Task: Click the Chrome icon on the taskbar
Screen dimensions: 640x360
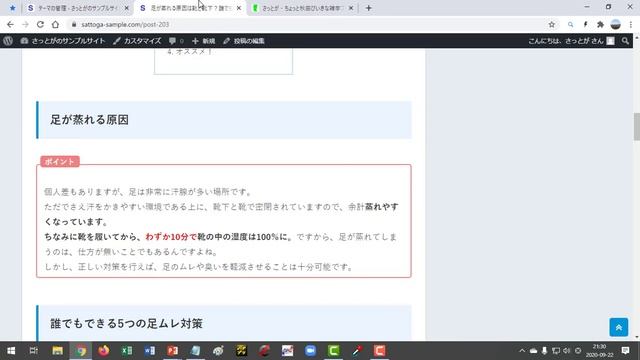Action: tap(80, 351)
